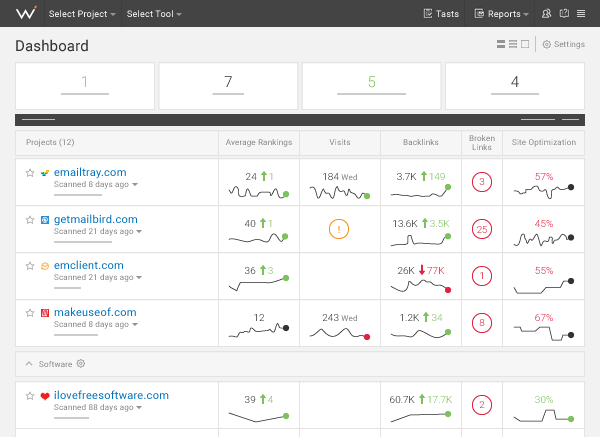600x437 pixels.
Task: Open the Select Project dropdown
Action: [x=82, y=14]
